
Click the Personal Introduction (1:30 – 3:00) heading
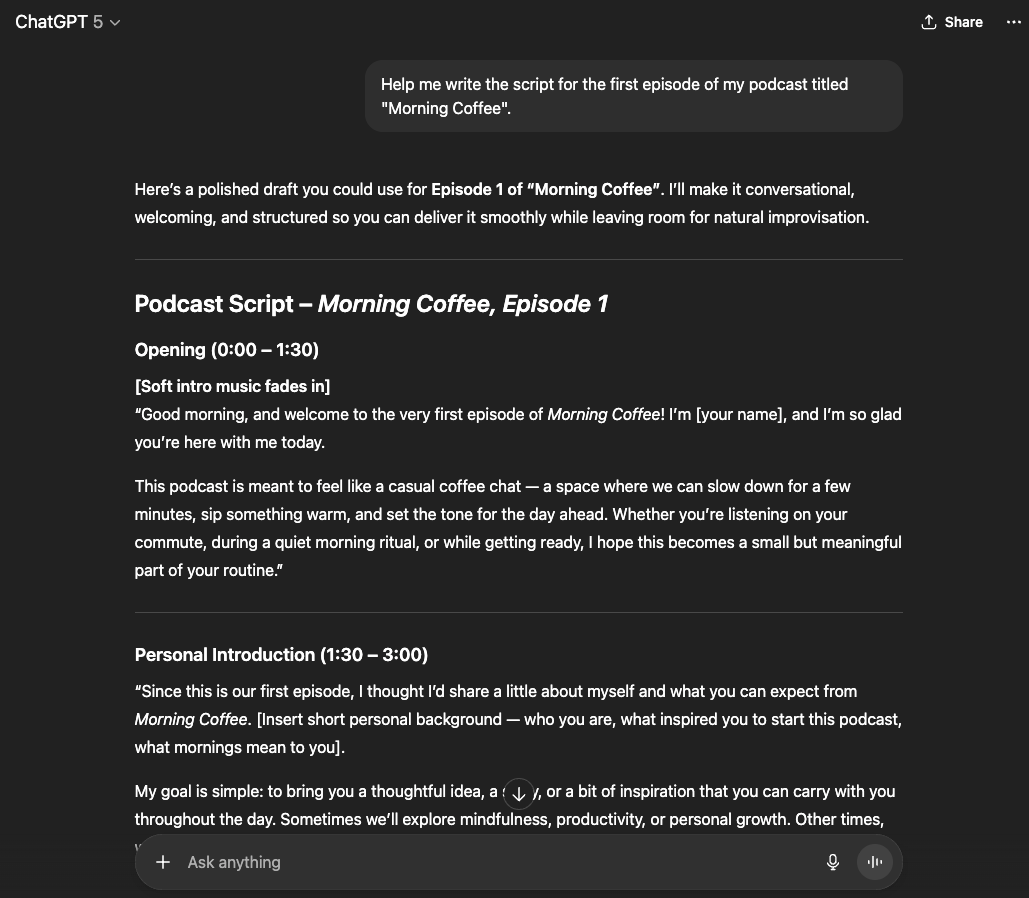[281, 654]
